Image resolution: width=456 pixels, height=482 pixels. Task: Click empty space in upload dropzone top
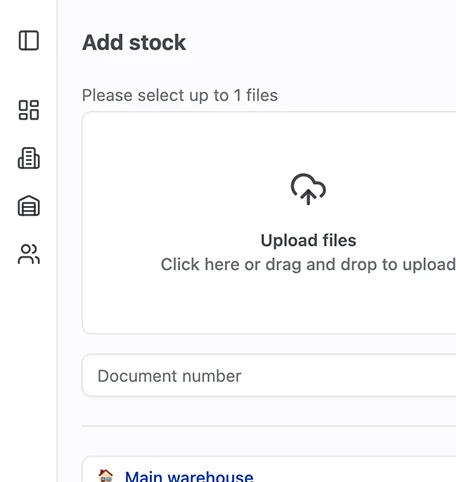pyautogui.click(x=269, y=140)
